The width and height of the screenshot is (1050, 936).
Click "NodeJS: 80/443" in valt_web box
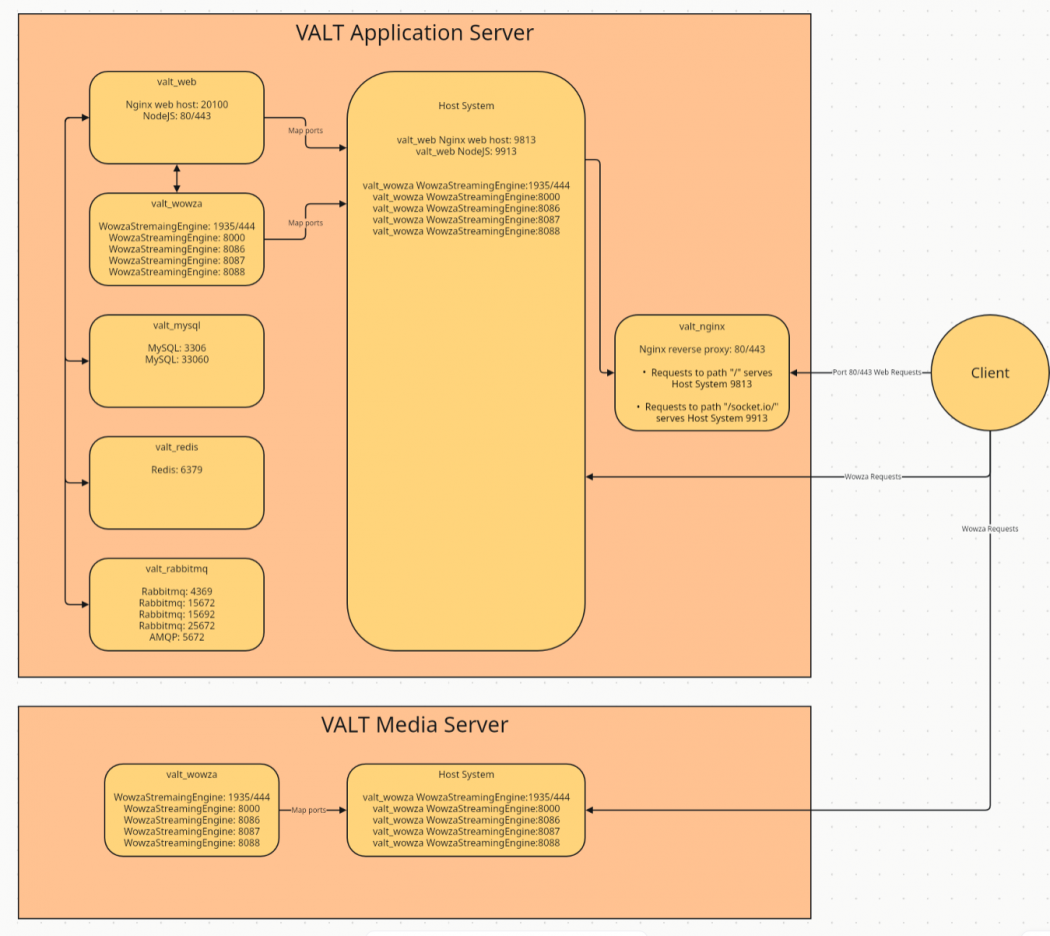click(x=177, y=116)
